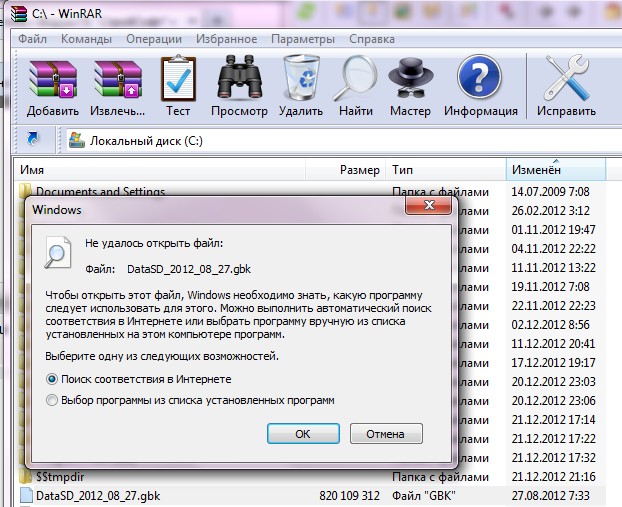Open the Параметры menu

point(303,39)
